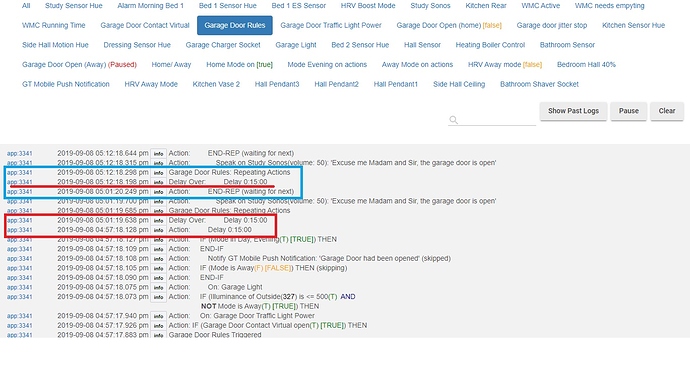Open app:3341 link on 04:57:18.109 pm row
Image resolution: width=690 pixels, height=375 pixels.
pyautogui.click(x=19, y=249)
